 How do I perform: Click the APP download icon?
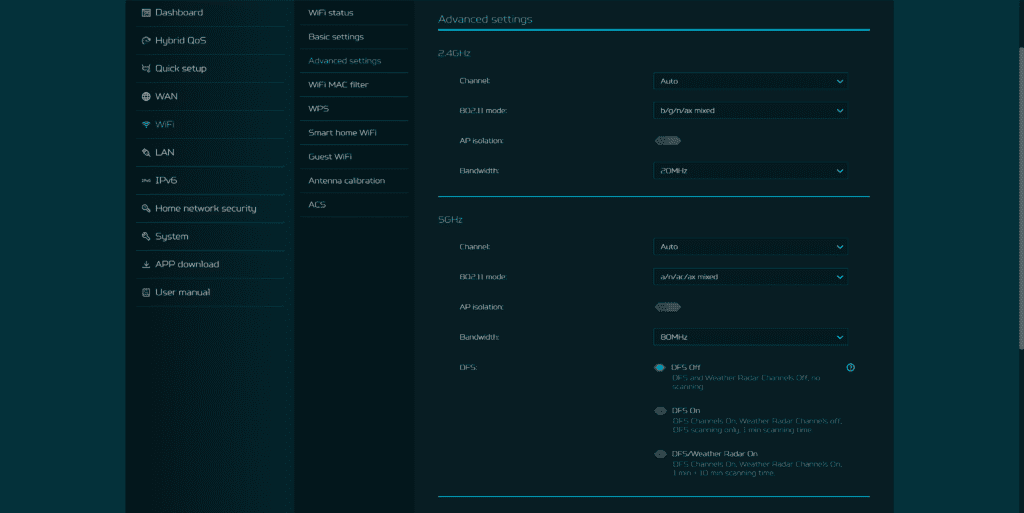146,265
